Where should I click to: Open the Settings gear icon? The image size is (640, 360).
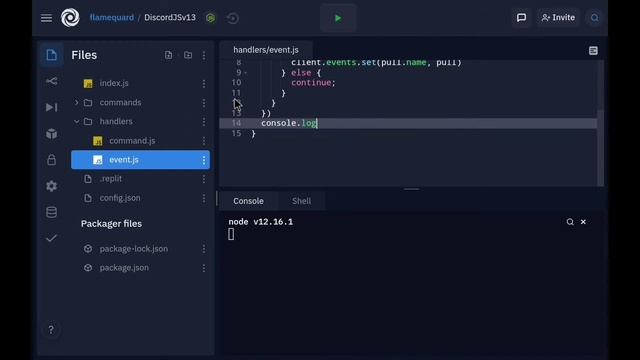(51, 186)
